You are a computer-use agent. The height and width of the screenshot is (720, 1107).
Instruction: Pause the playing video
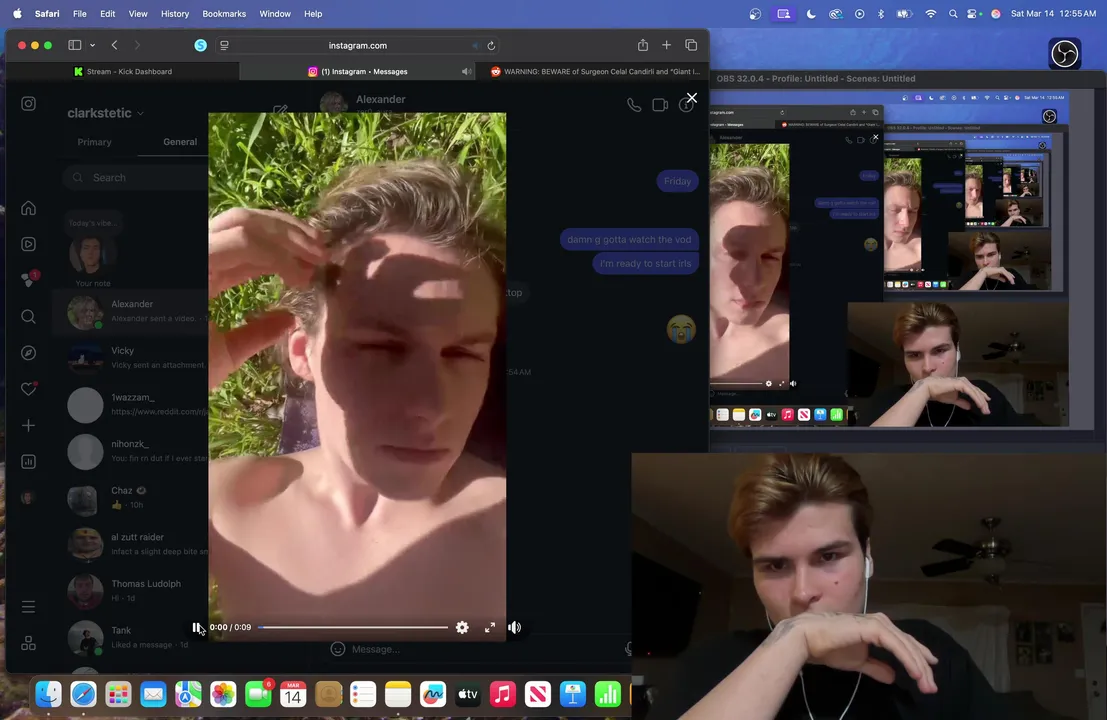coord(196,628)
